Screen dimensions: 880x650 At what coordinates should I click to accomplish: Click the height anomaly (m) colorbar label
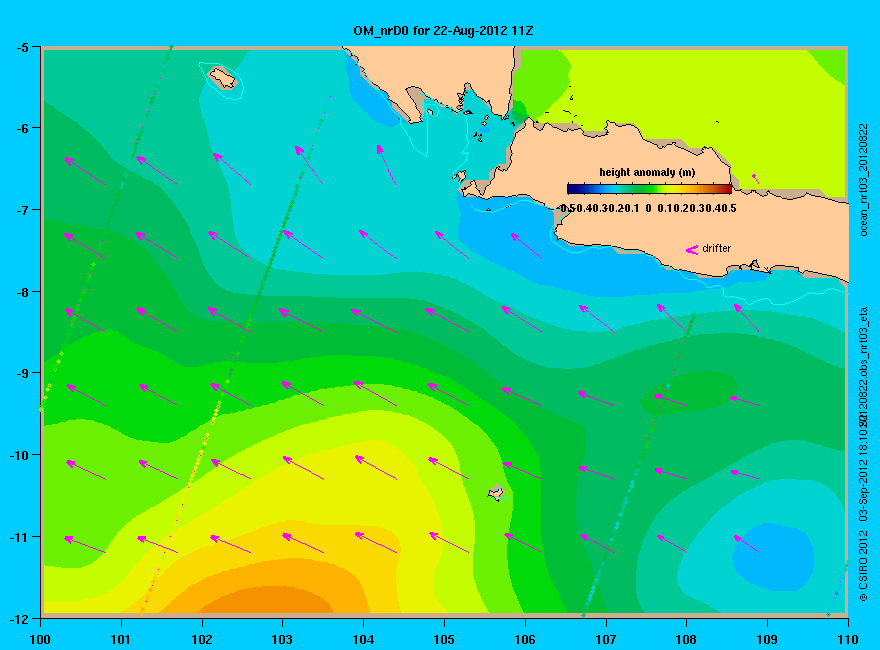click(x=647, y=173)
